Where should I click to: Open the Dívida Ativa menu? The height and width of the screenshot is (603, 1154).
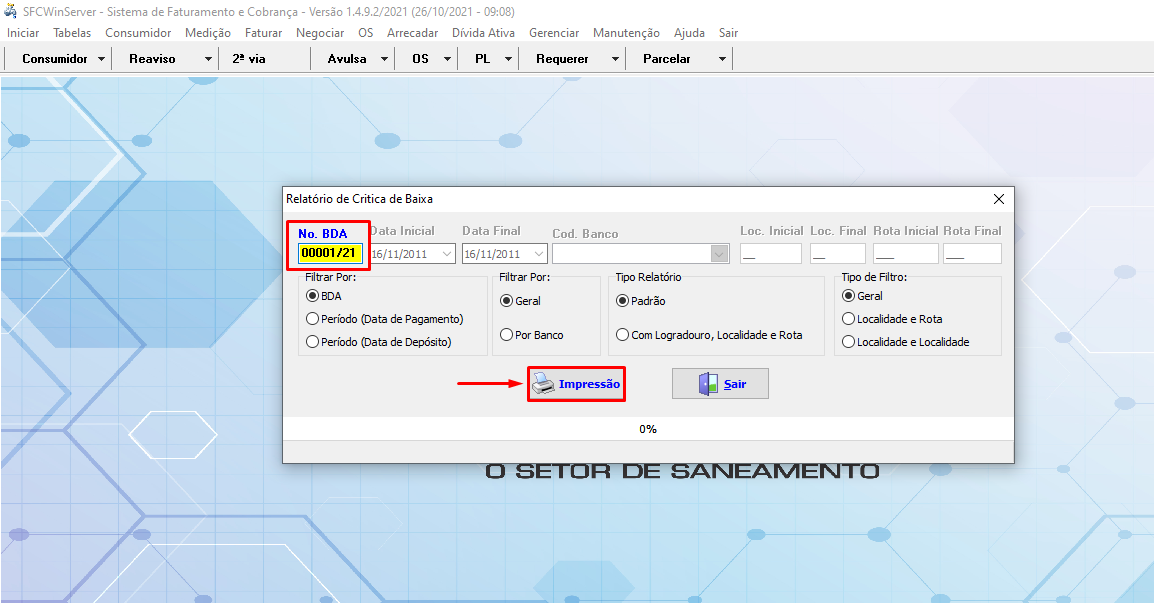(x=483, y=33)
